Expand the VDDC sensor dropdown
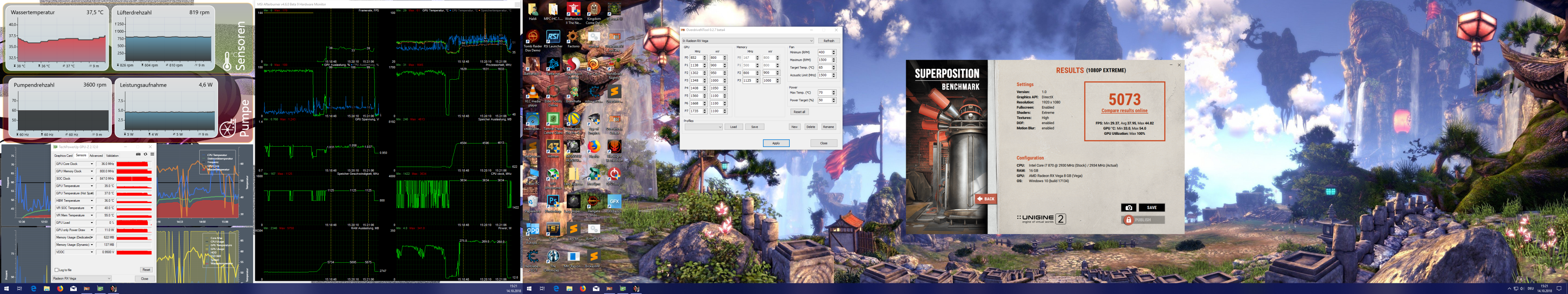This screenshot has width=1568, height=294. tap(92, 252)
